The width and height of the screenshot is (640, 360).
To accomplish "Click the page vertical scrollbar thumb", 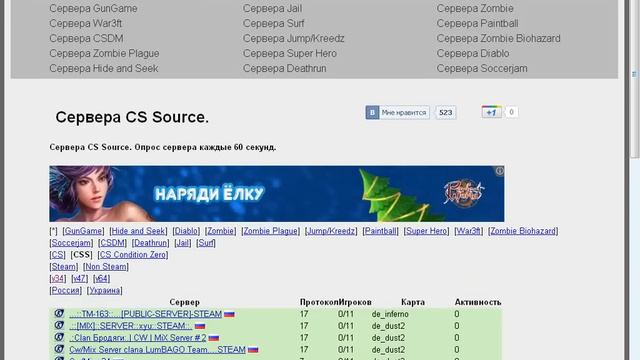I will point(635,79).
